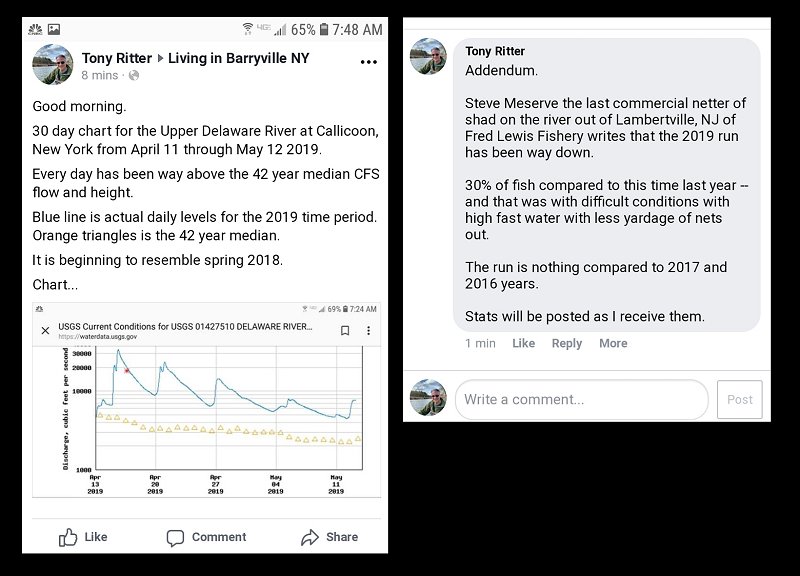Click the Post button
Viewport: 800px width, 576px height.
pyautogui.click(x=740, y=399)
